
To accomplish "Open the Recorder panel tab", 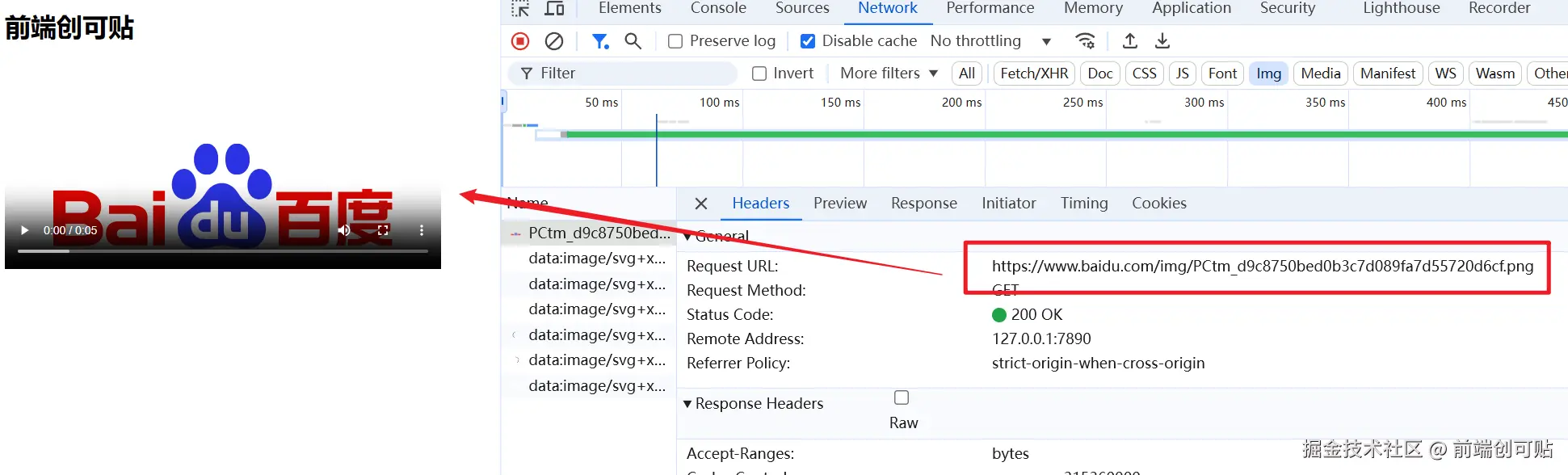I will pos(1499,8).
